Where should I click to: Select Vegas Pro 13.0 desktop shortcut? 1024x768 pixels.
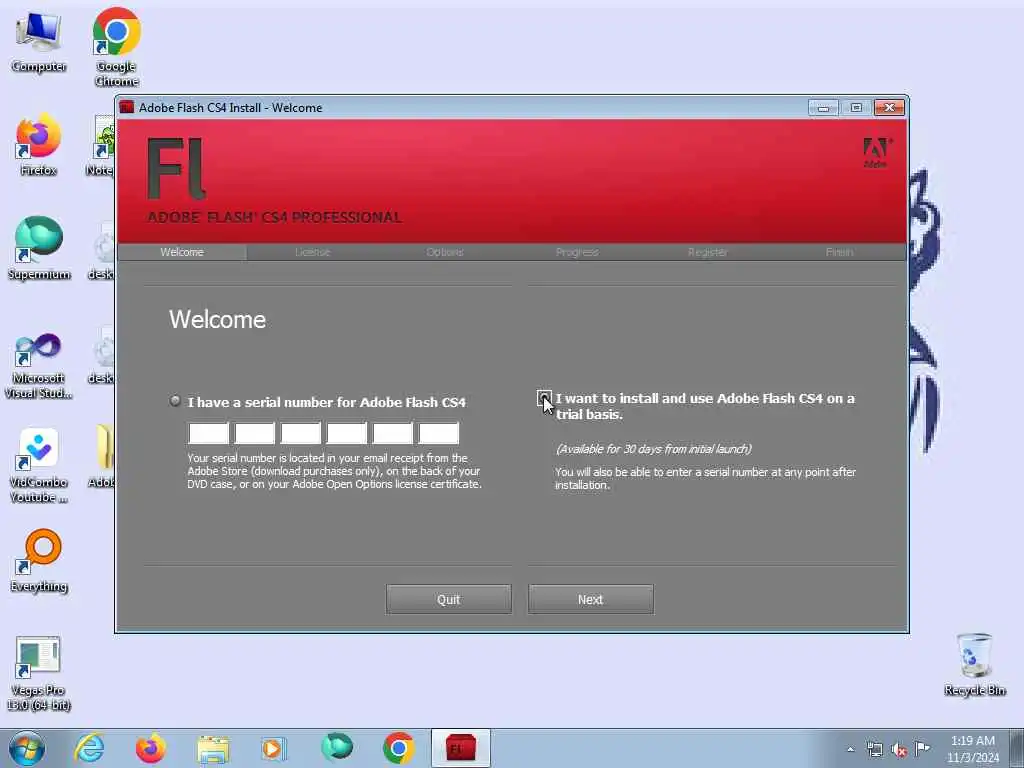click(x=39, y=673)
